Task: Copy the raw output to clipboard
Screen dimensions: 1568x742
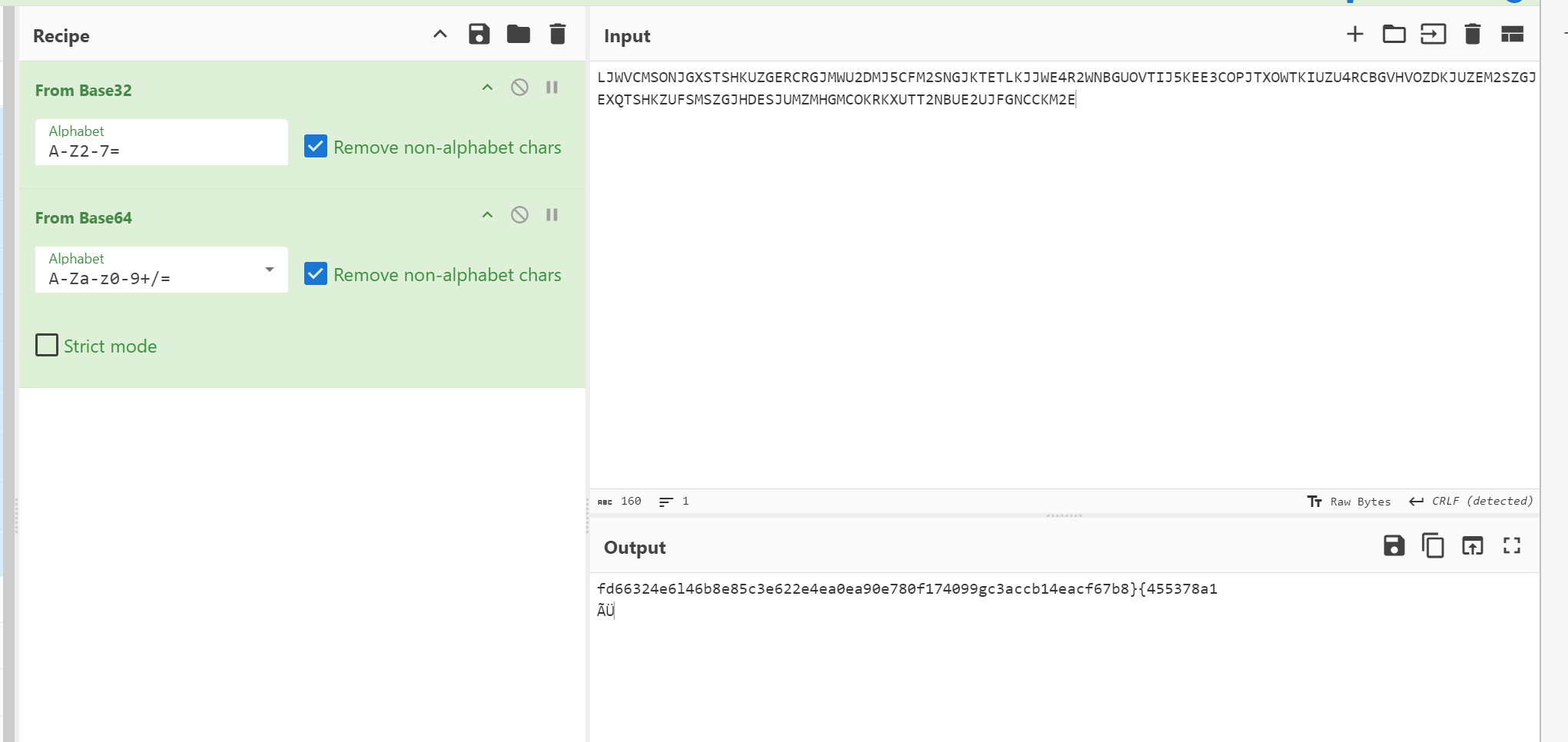Action: (x=1433, y=546)
